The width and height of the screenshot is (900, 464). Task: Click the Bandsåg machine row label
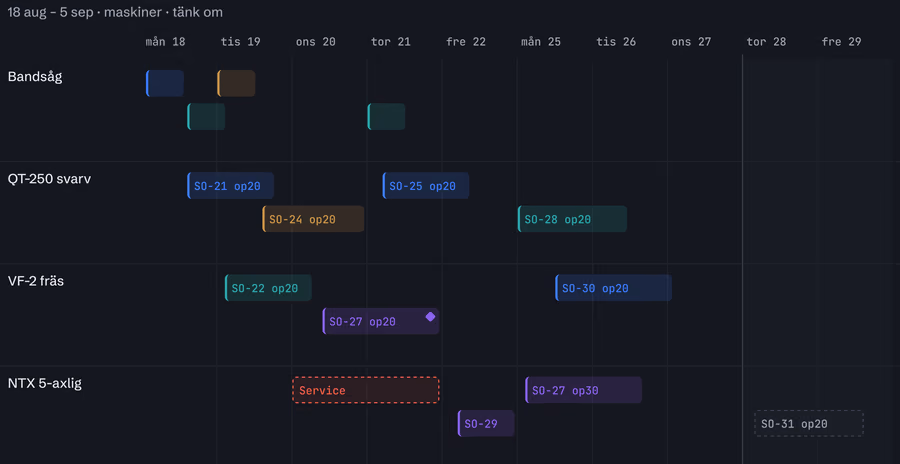click(35, 76)
